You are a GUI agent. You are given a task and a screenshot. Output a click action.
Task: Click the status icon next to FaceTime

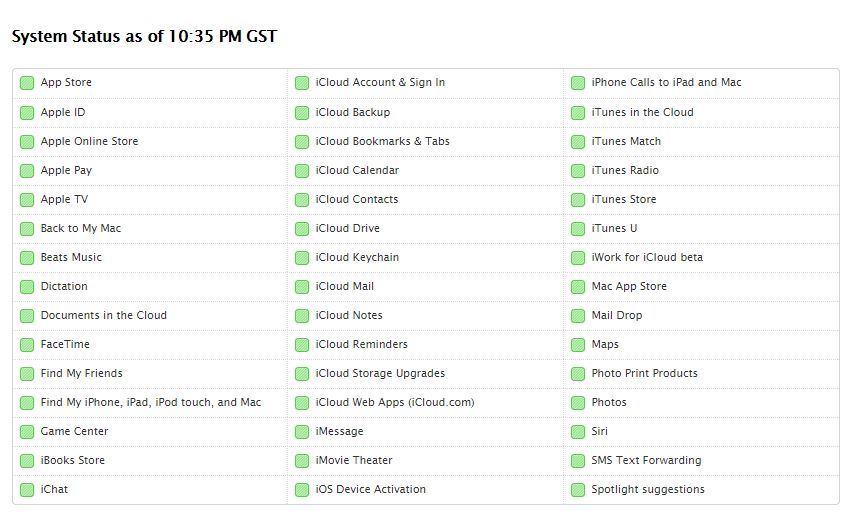27,345
